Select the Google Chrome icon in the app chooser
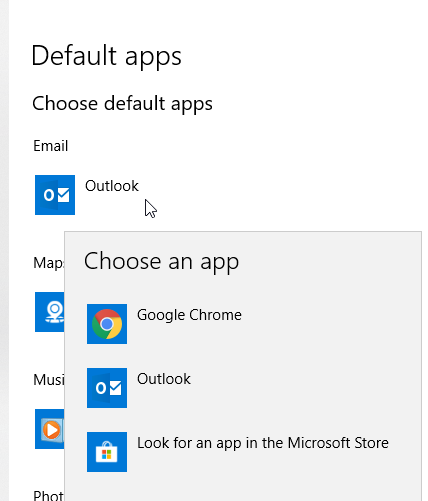 click(x=107, y=324)
